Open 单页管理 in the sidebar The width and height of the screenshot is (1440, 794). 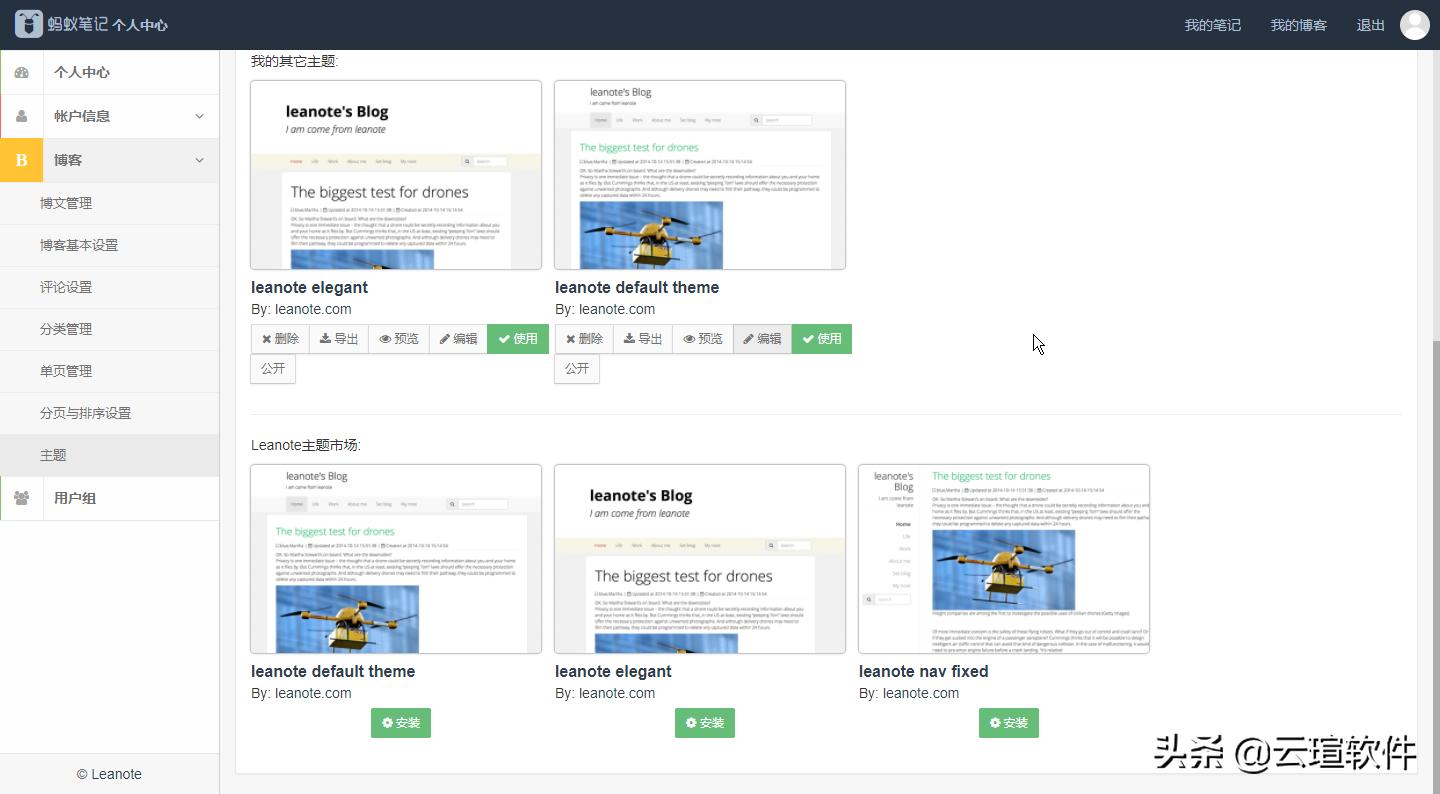pos(110,371)
